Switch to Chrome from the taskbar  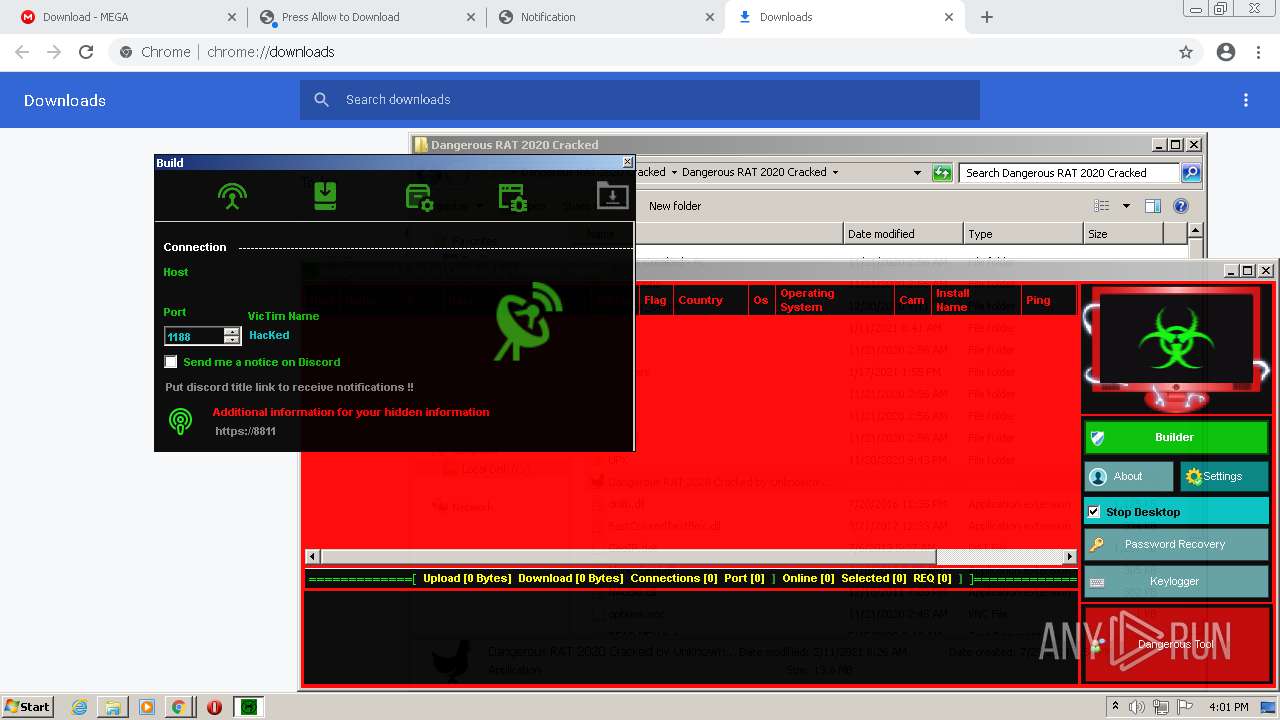pyautogui.click(x=179, y=707)
